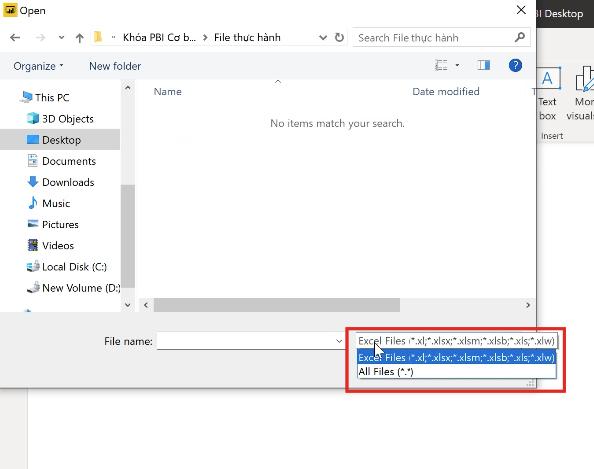Click the Downloads blue arrow icon
594x469 pixels.
click(33, 182)
